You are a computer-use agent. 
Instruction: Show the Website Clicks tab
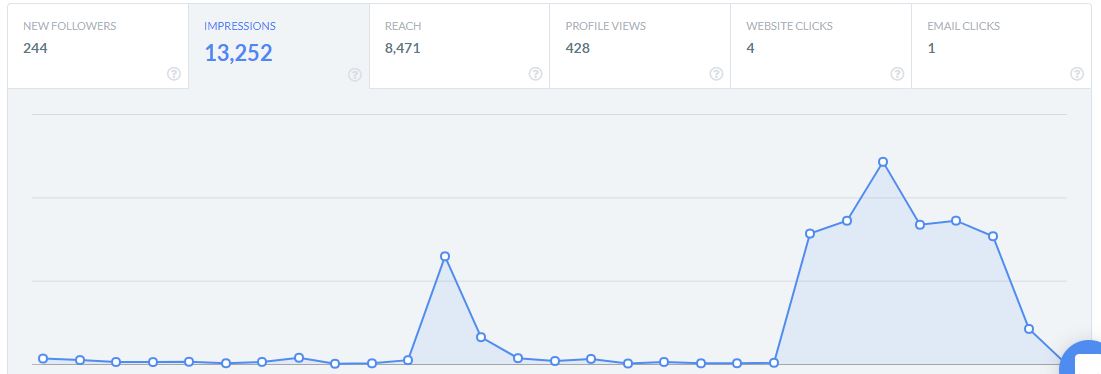pyautogui.click(x=821, y=46)
